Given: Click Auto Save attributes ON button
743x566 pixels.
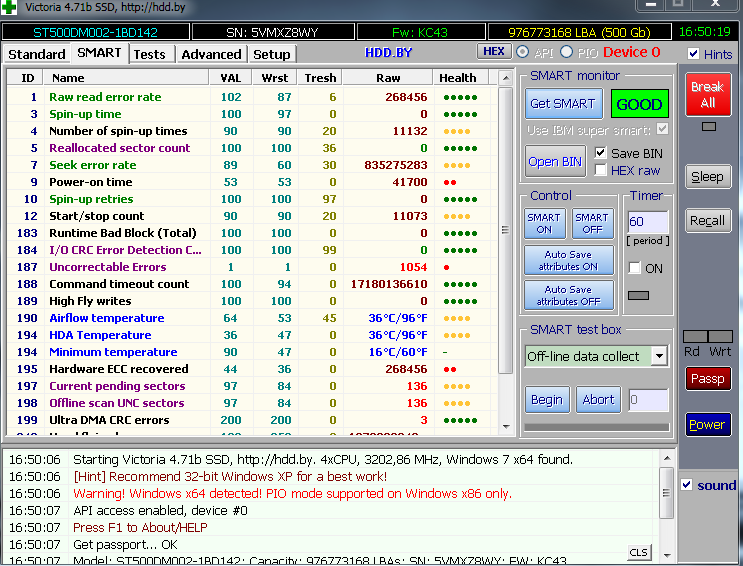Looking at the screenshot, I should click(x=568, y=260).
